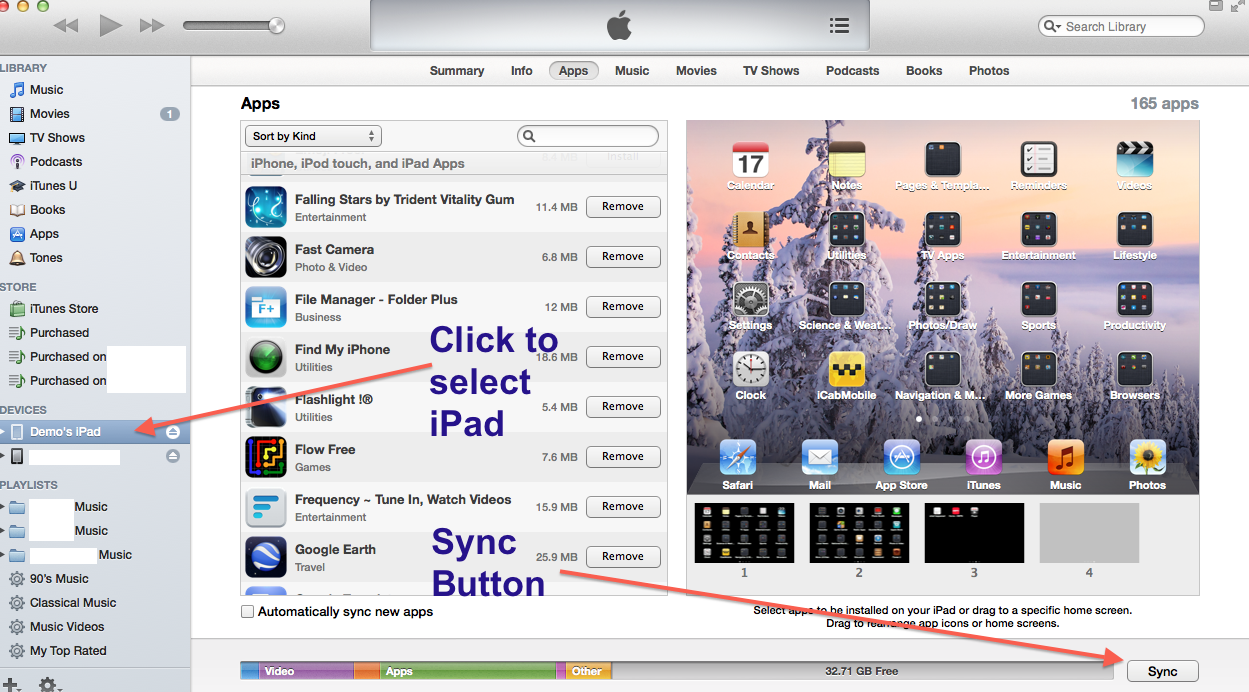Add a new playlist with plus button
The height and width of the screenshot is (692, 1249).
11,685
